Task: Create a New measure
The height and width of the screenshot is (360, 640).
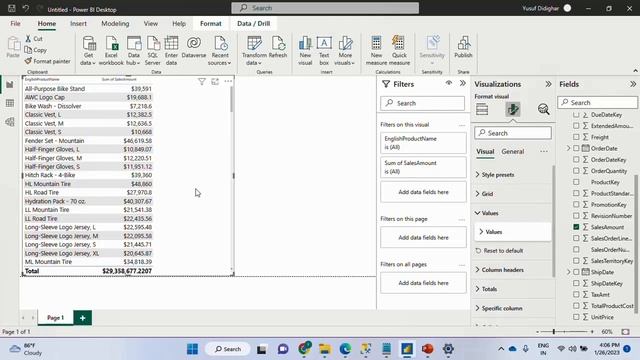Action: pyautogui.click(x=376, y=50)
